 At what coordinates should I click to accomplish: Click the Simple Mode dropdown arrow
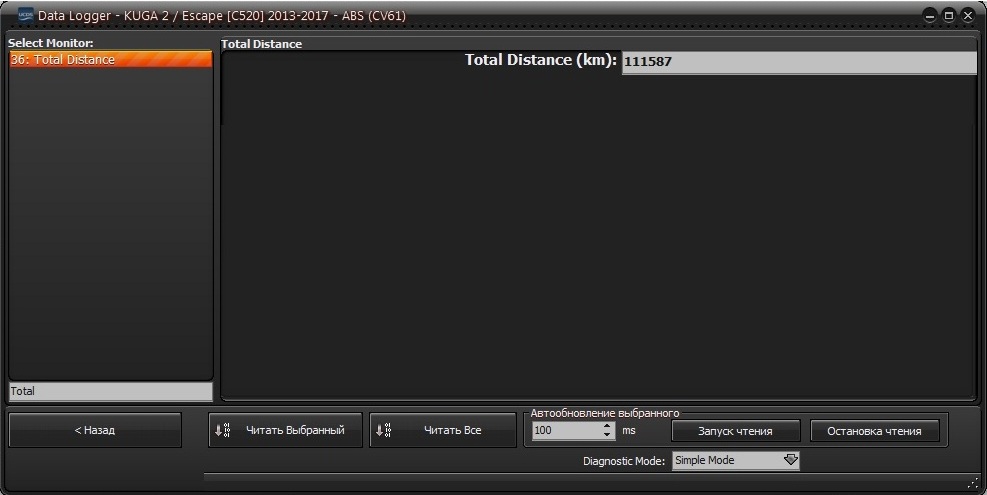(x=791, y=461)
